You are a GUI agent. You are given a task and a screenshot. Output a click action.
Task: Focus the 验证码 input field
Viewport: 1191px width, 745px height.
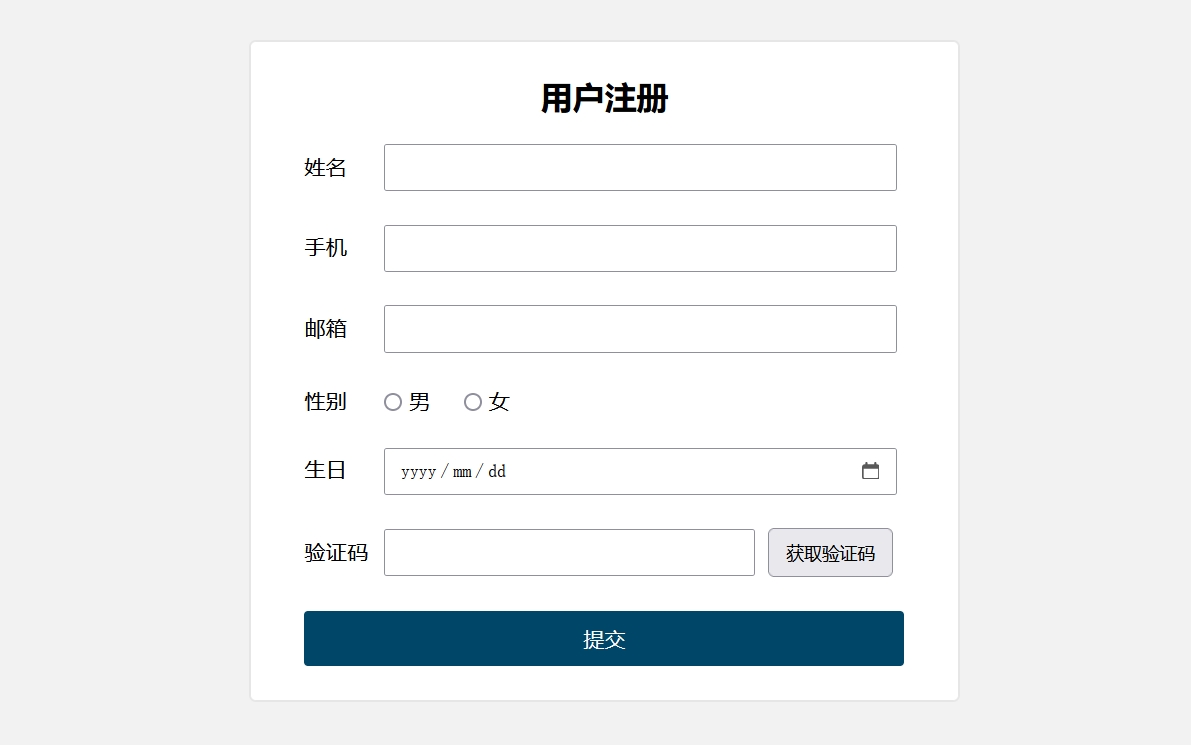coord(569,553)
